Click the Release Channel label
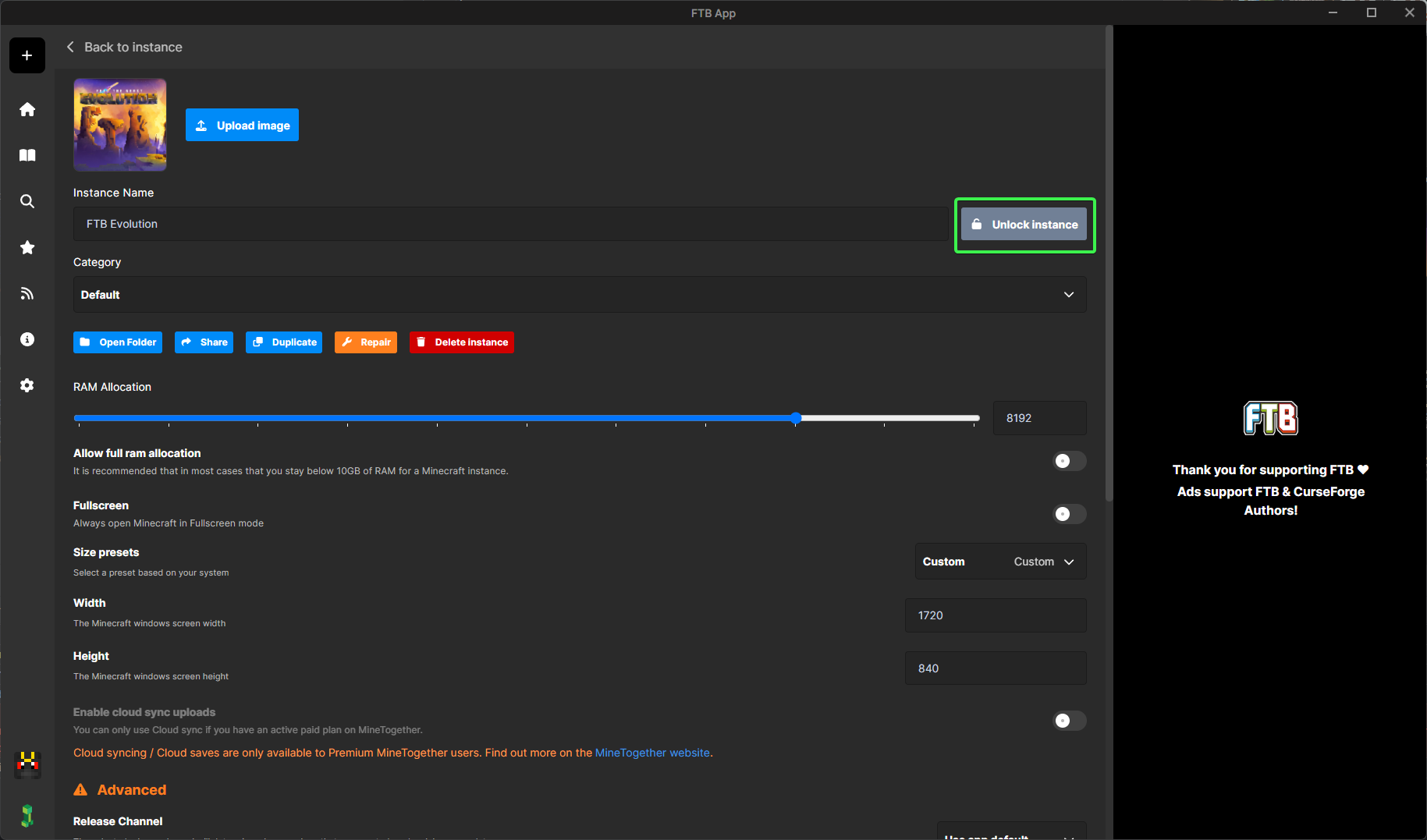This screenshot has height=840, width=1427. click(x=118, y=821)
